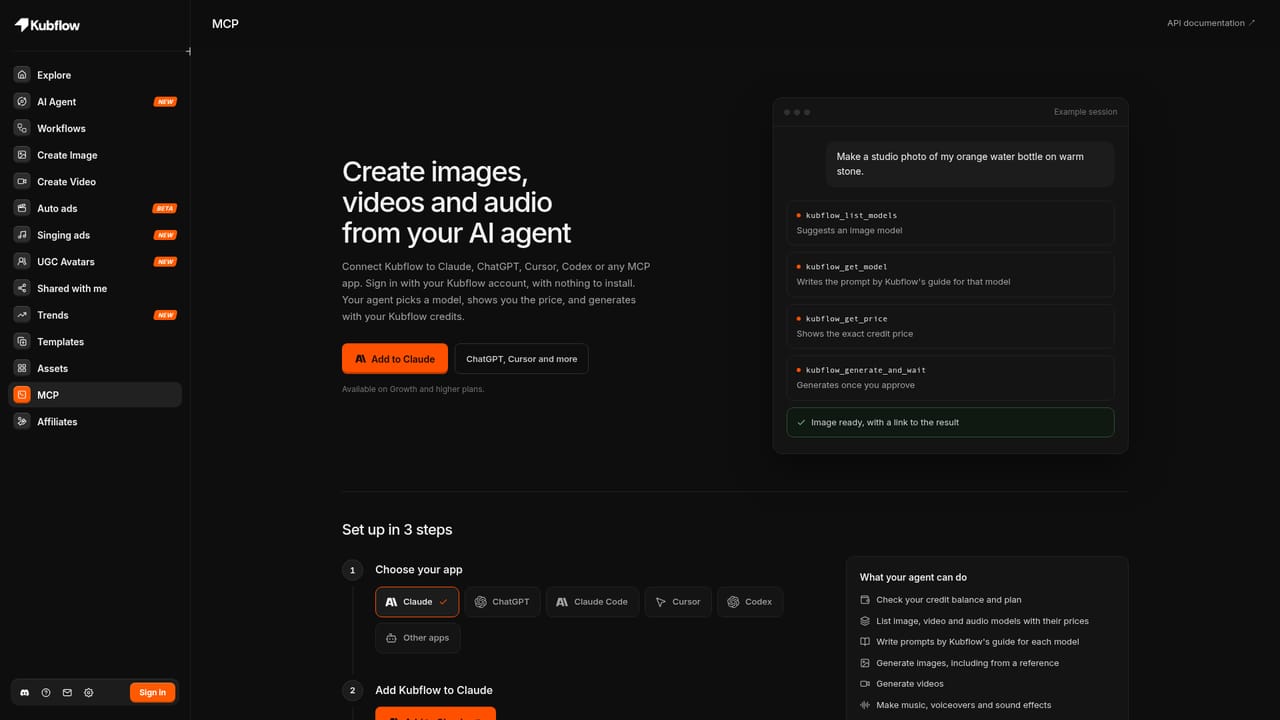Image resolution: width=1280 pixels, height=720 pixels.
Task: Open Explore in the sidebar
Action: pyautogui.click(x=95, y=75)
